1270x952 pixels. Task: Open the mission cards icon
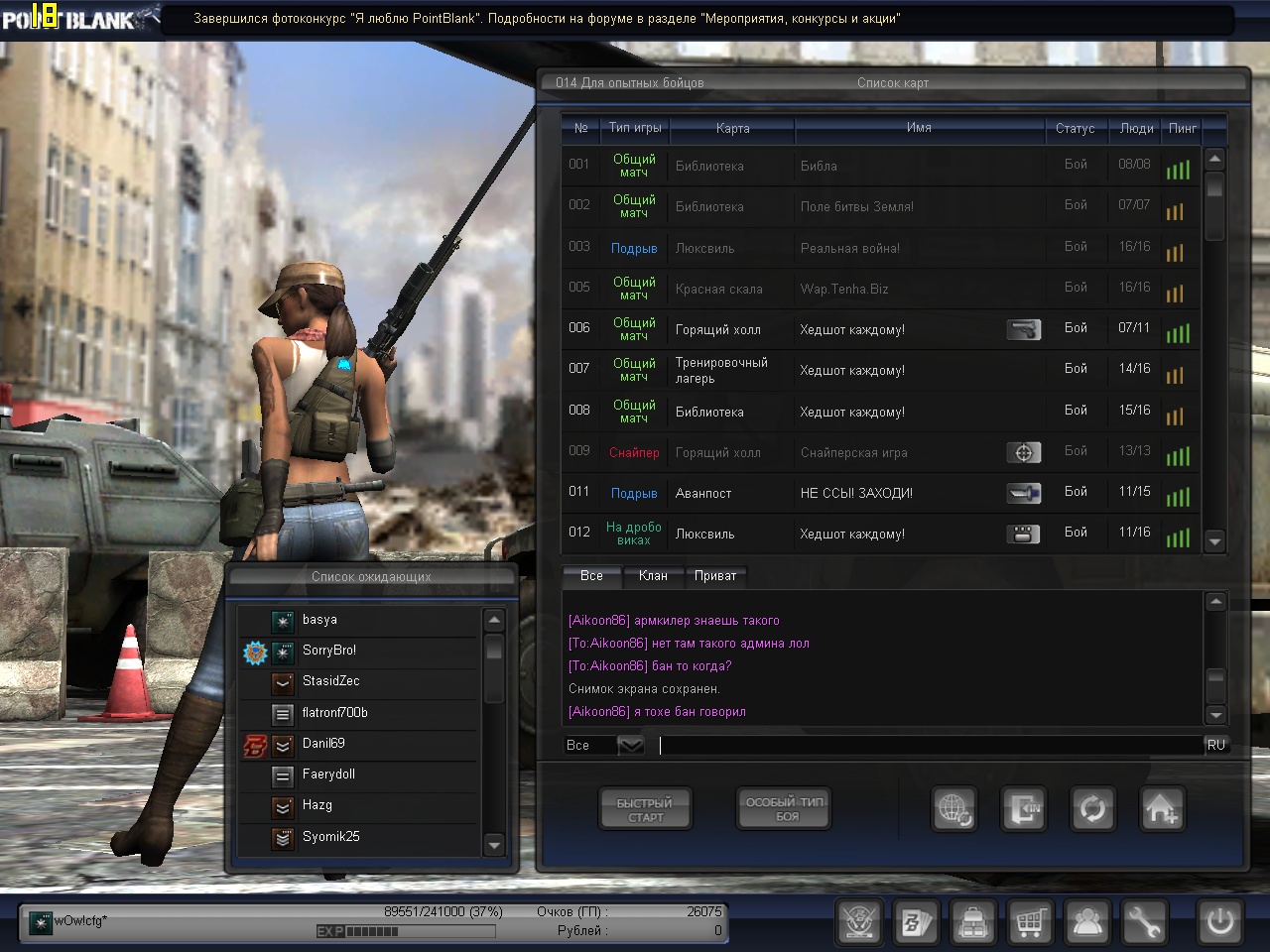point(916,922)
